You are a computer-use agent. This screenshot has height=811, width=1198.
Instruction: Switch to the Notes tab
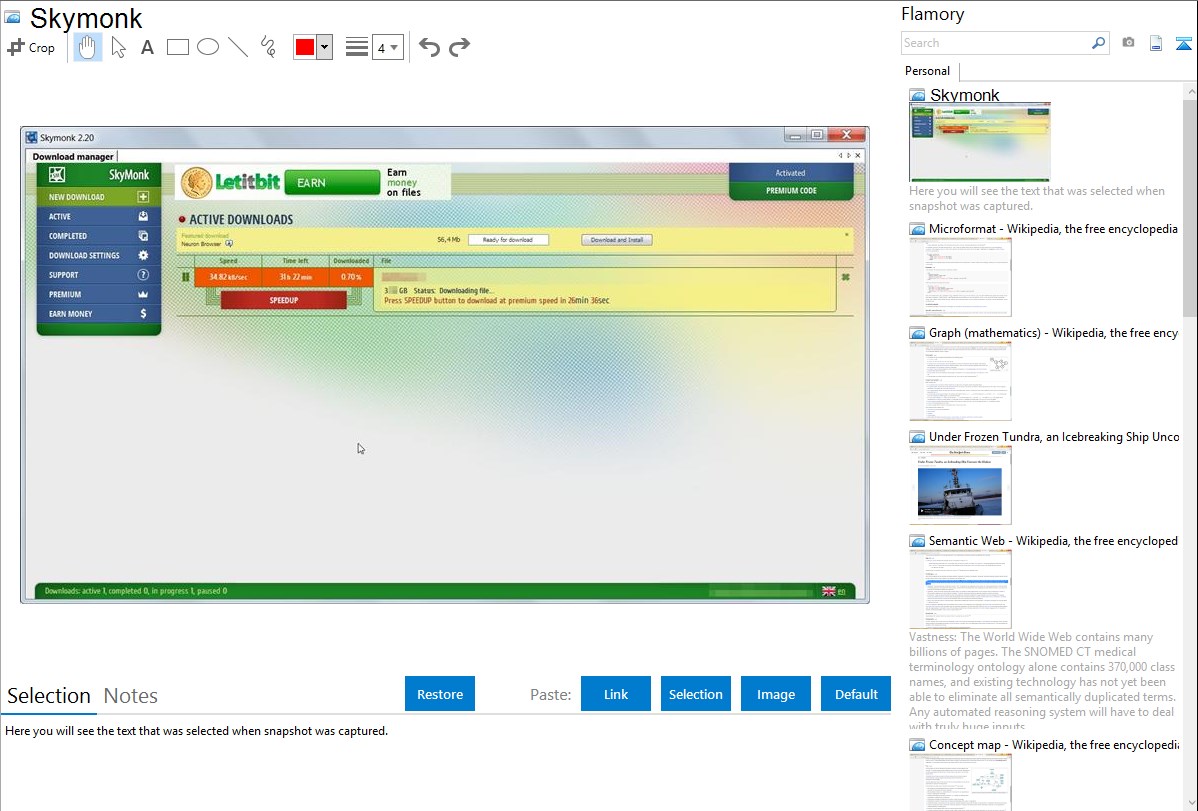coord(131,696)
